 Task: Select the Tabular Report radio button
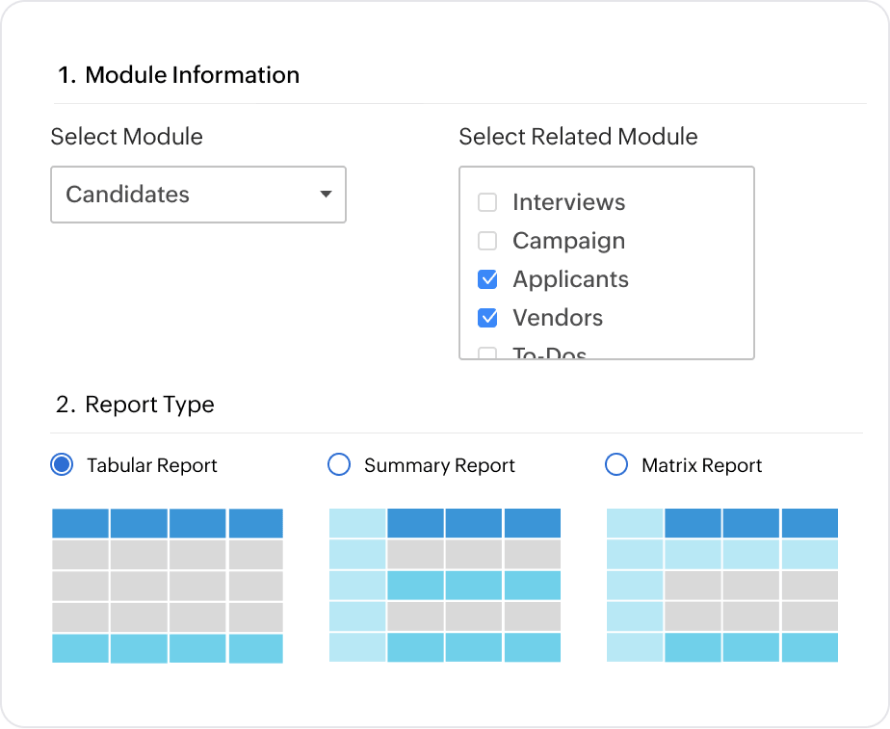(x=62, y=465)
